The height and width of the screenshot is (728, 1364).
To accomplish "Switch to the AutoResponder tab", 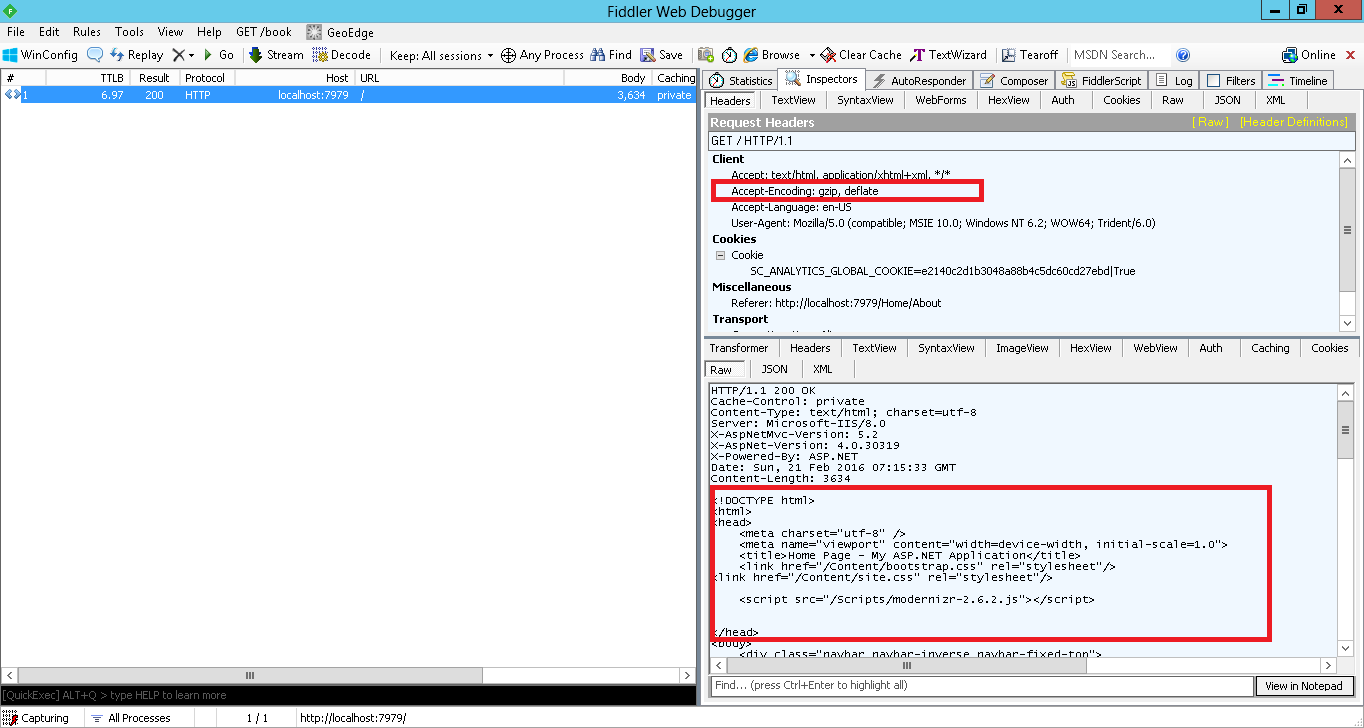I will point(918,80).
